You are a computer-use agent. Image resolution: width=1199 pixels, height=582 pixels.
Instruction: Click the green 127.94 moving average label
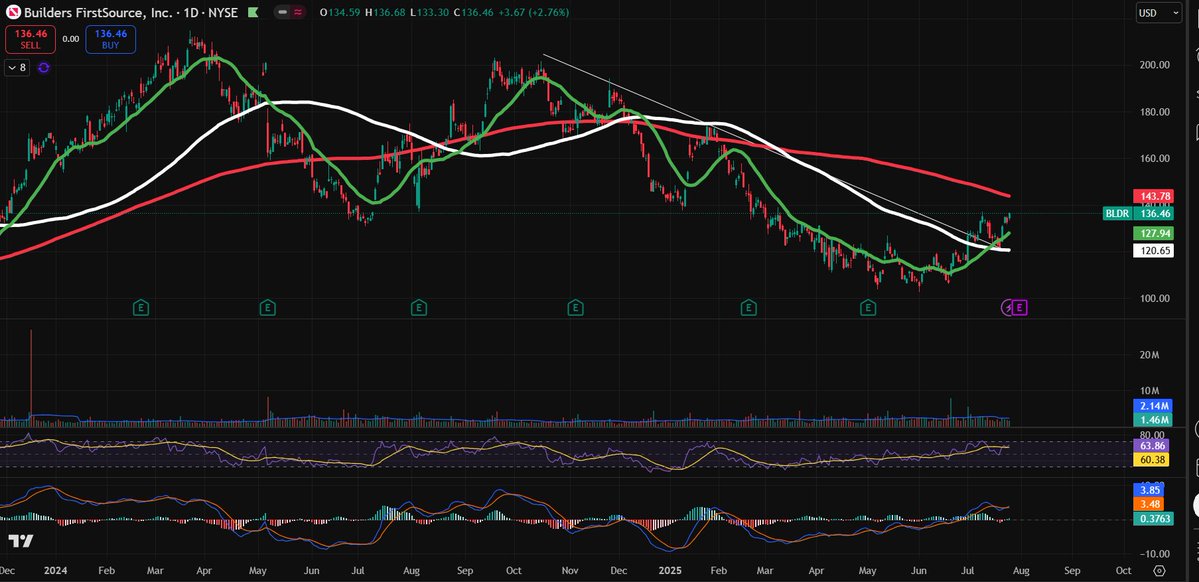(x=1155, y=234)
